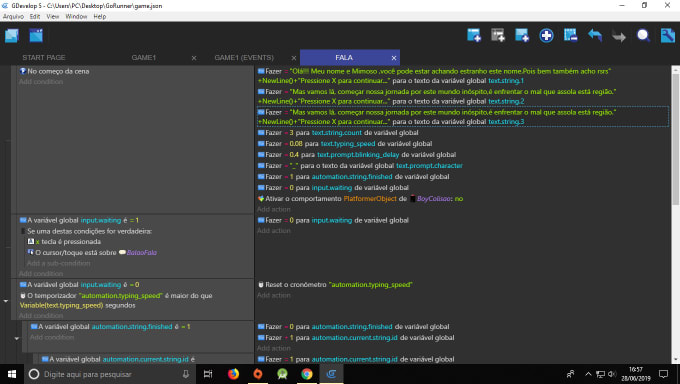
Task: Click the greyed add sub-event icon
Action: [498, 35]
